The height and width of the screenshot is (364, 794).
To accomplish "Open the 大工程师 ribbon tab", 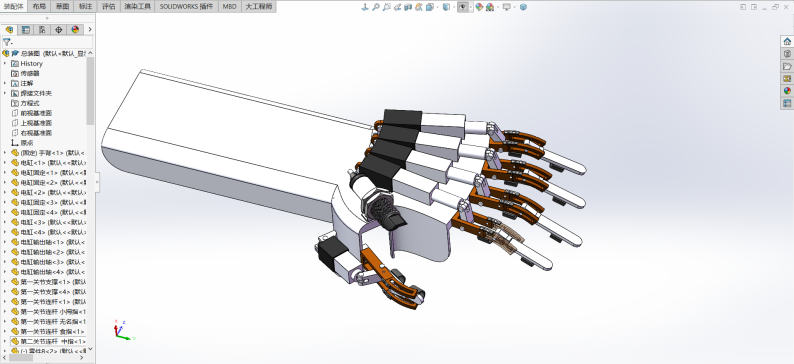I will (x=259, y=7).
